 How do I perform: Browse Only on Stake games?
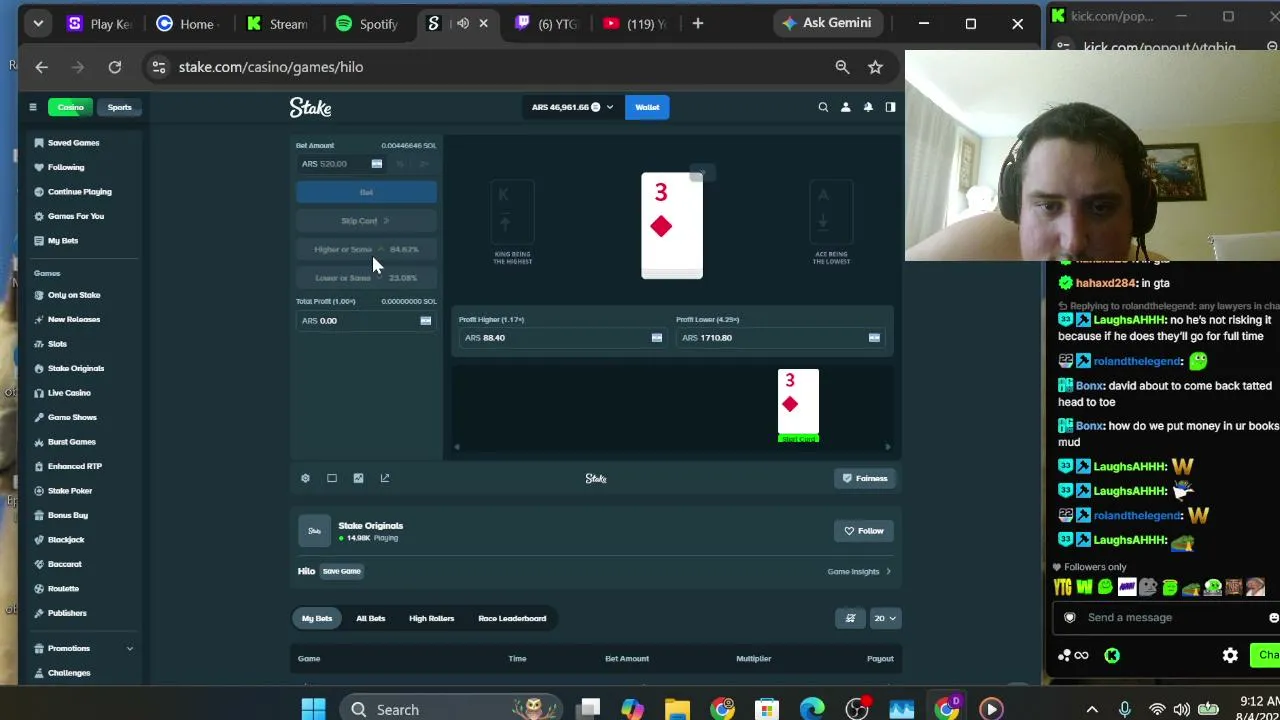tap(74, 295)
